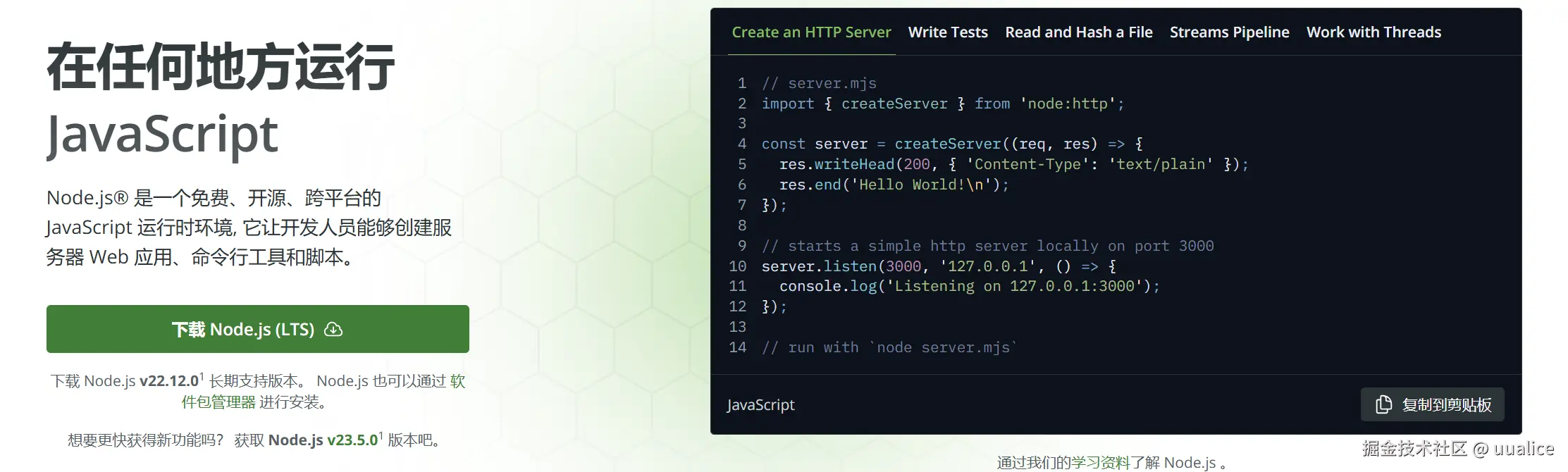Image resolution: width=1568 pixels, height=472 pixels.
Task: Click the v22.12.0 version text
Action: 169,381
